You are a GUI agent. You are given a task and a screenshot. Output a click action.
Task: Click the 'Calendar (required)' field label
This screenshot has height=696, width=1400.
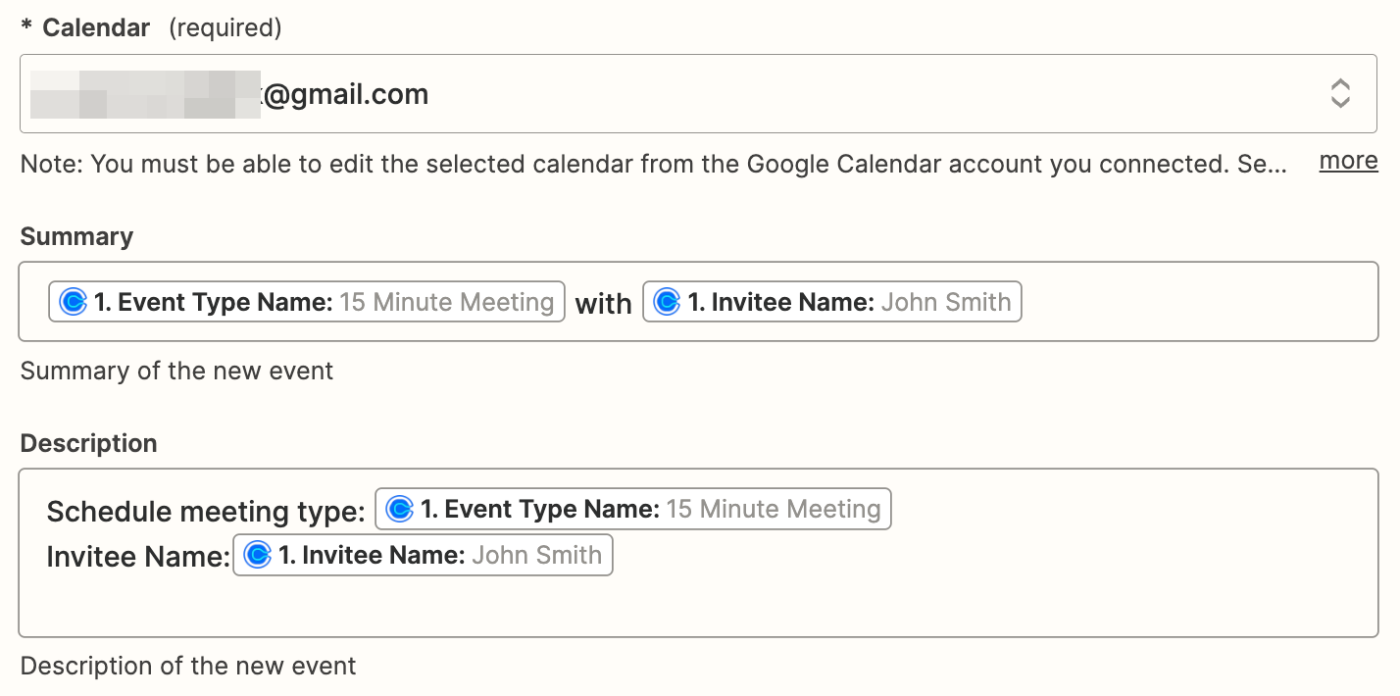[150, 28]
